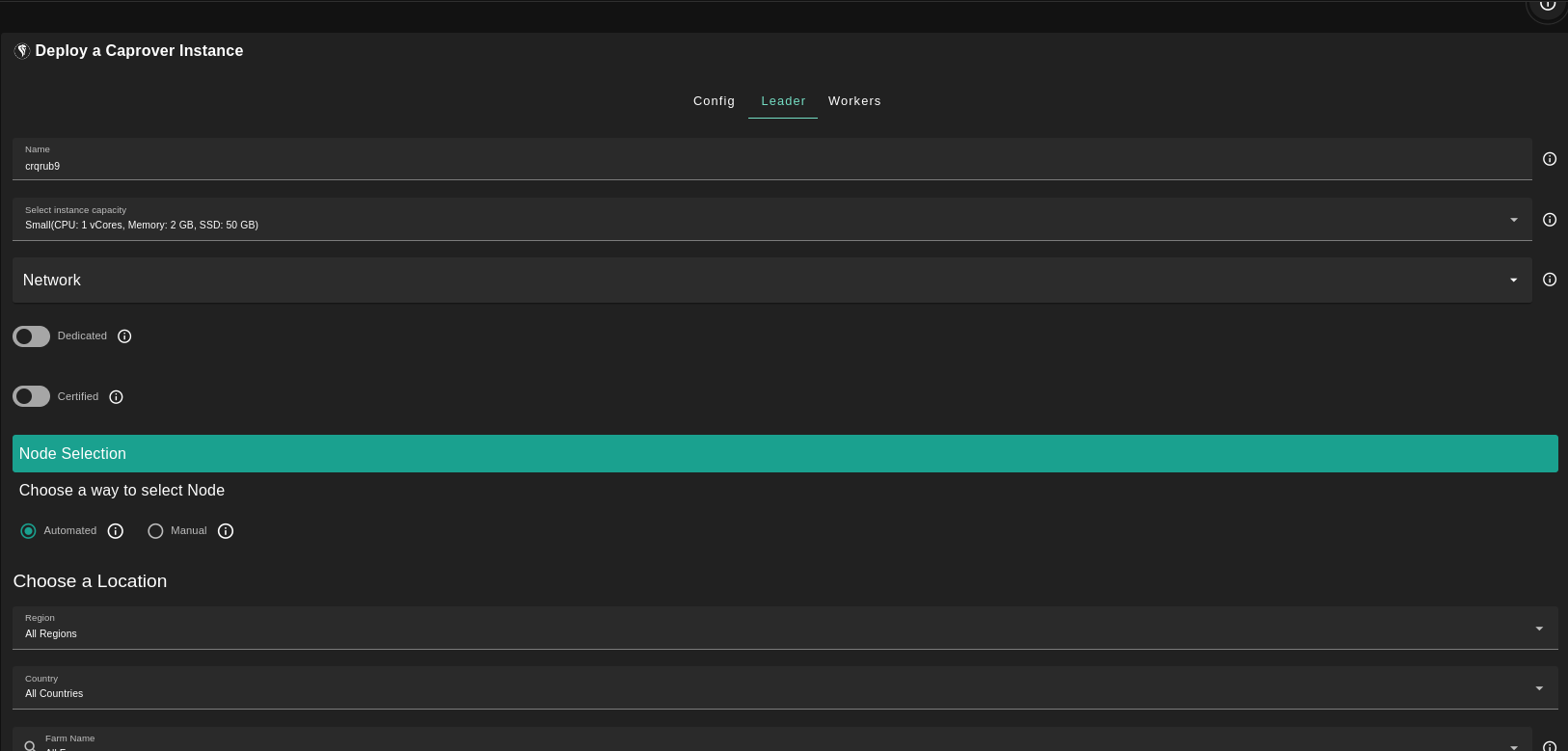Enable the Dedicated toggle switch

pos(31,336)
